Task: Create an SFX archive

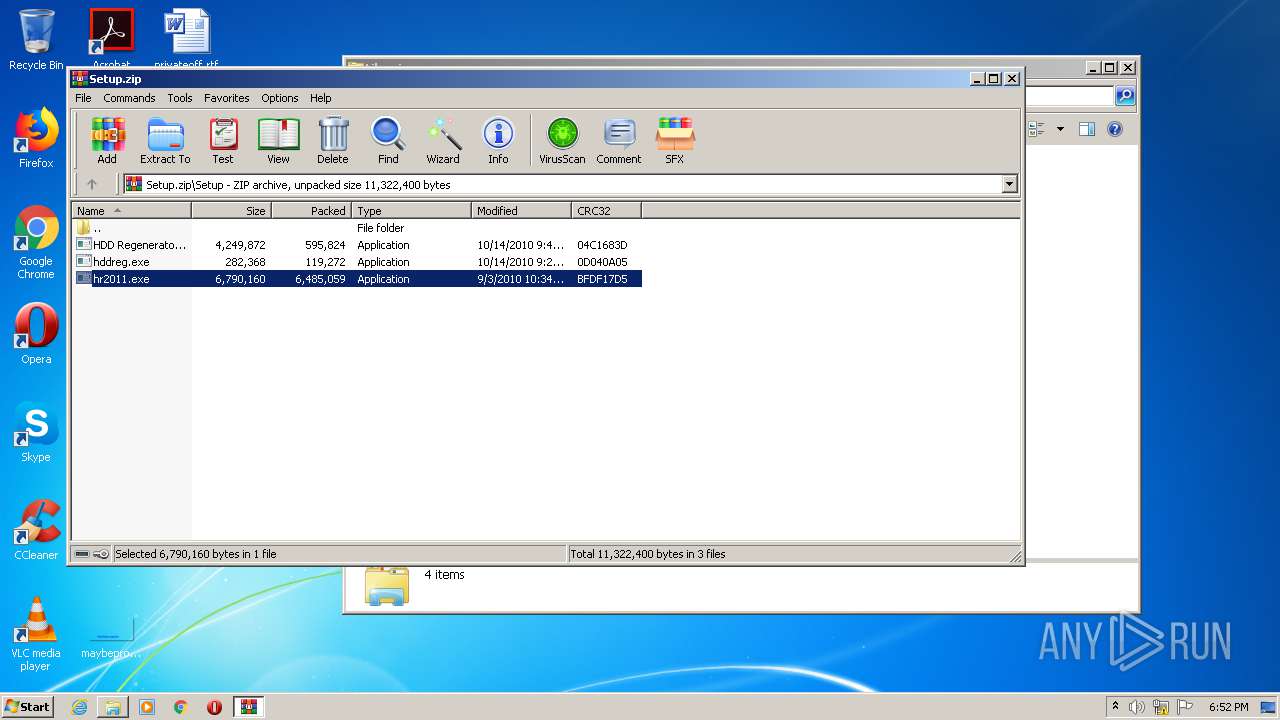Action: (x=675, y=140)
